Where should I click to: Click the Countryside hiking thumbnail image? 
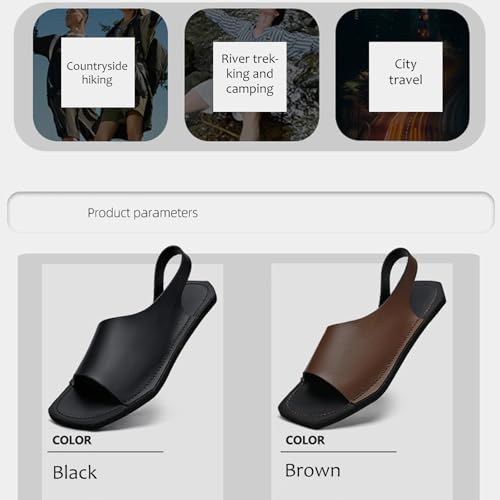click(100, 75)
